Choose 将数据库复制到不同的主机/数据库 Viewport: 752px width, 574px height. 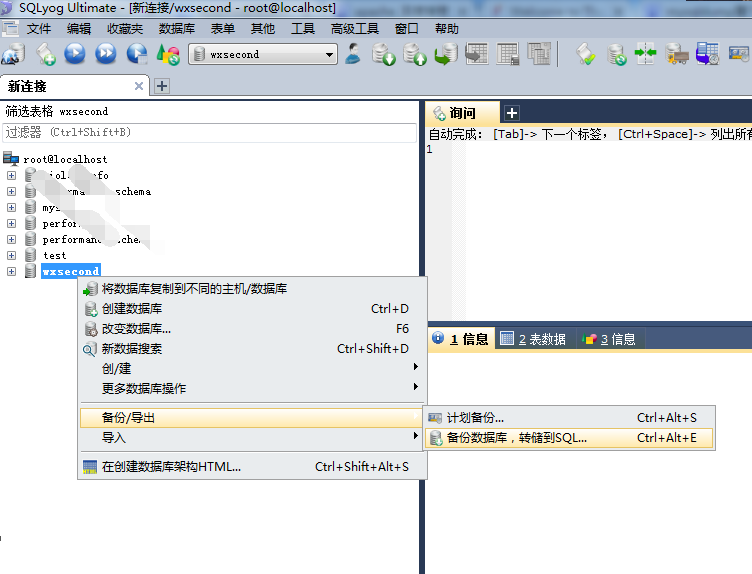click(x=252, y=289)
